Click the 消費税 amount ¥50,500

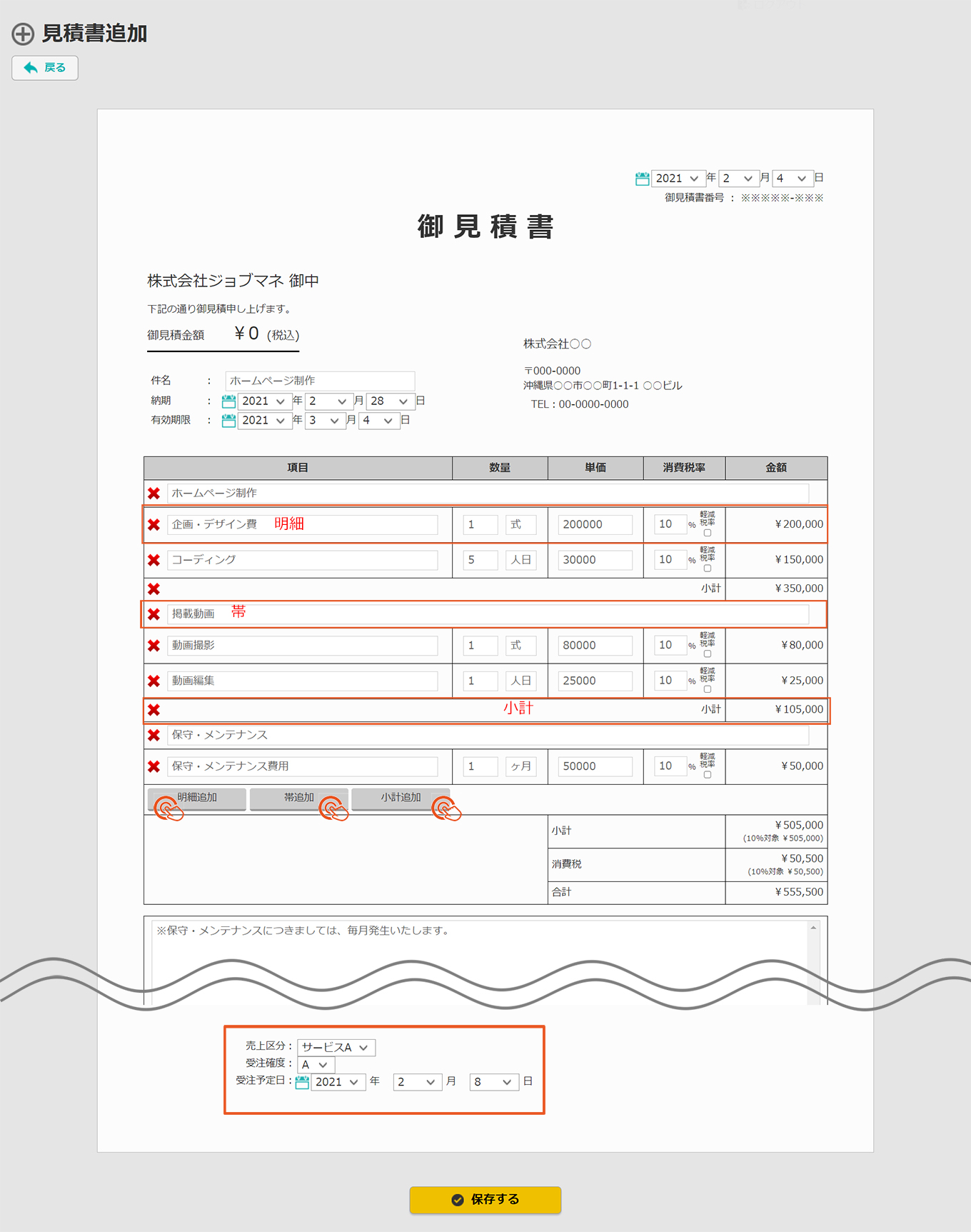click(x=802, y=858)
